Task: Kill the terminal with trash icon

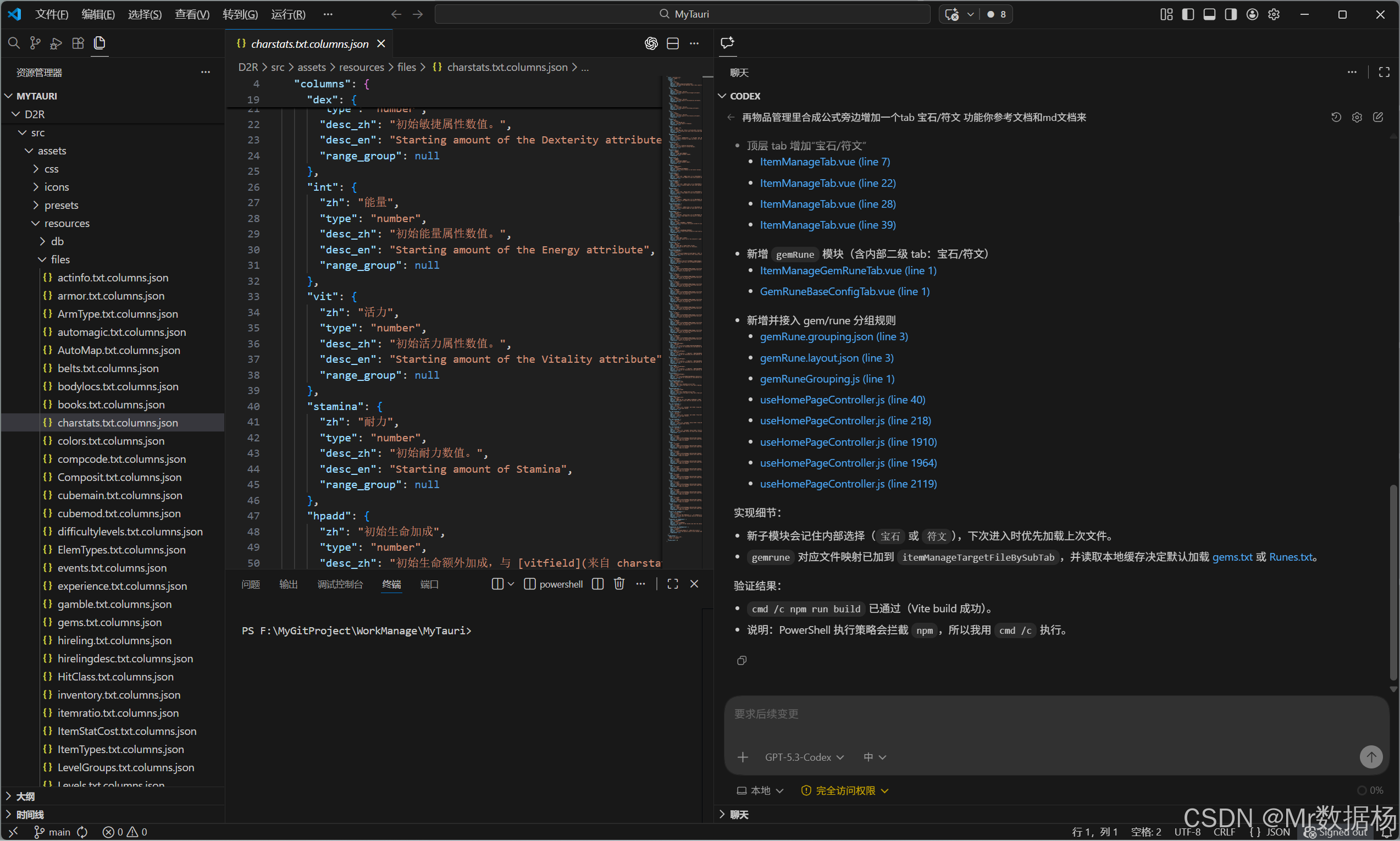Action: coord(619,584)
